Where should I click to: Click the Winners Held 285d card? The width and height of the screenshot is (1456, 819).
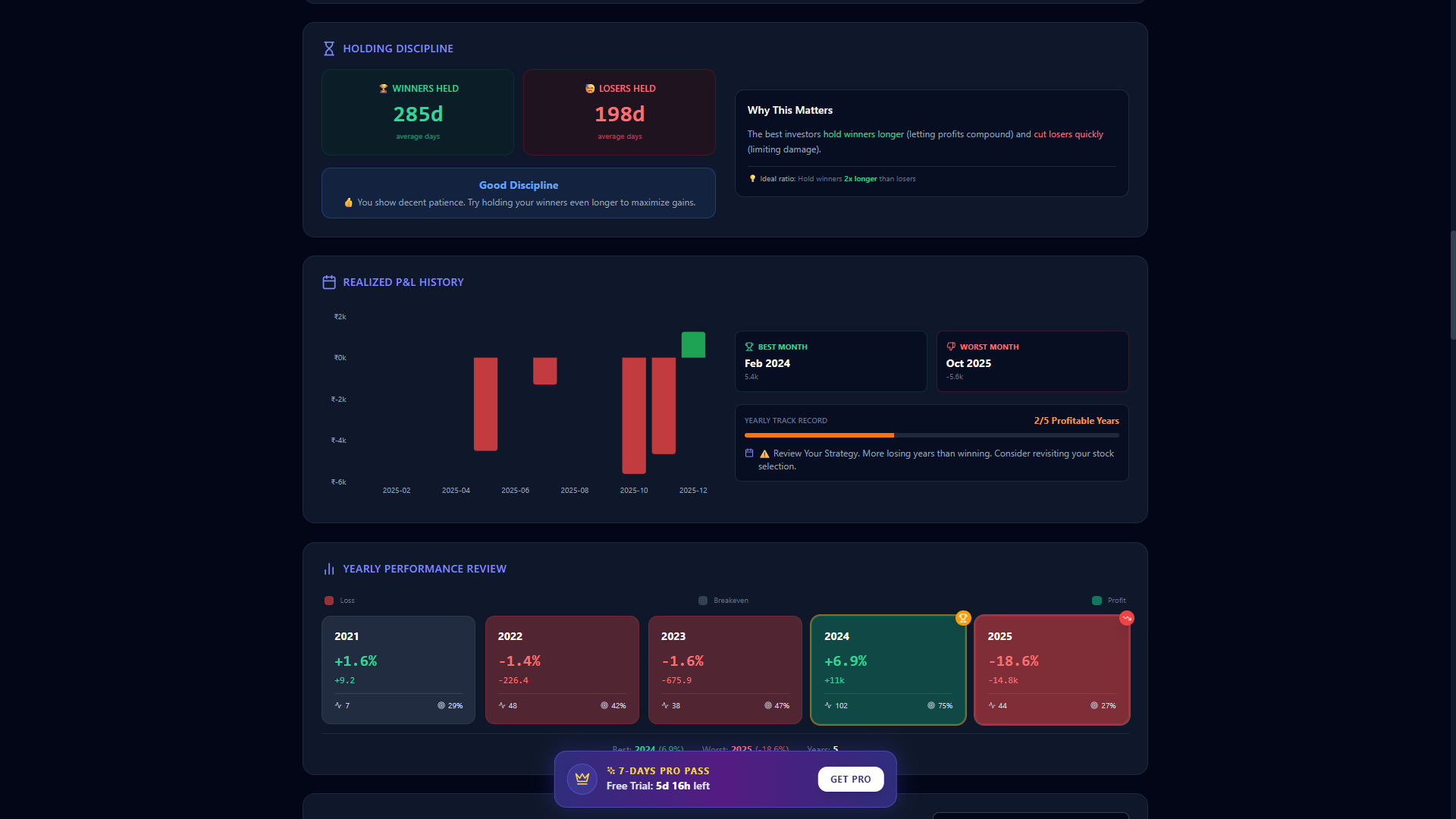pyautogui.click(x=418, y=112)
